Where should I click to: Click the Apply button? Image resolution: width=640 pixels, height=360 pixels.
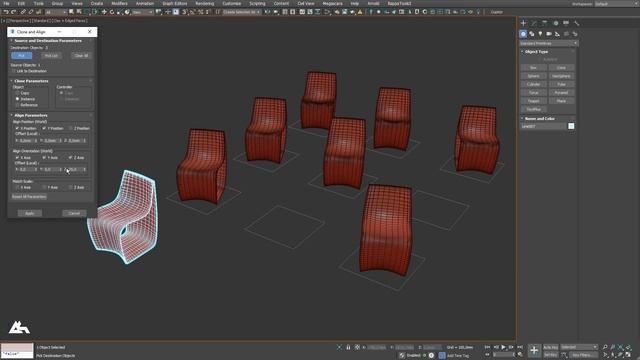point(29,213)
